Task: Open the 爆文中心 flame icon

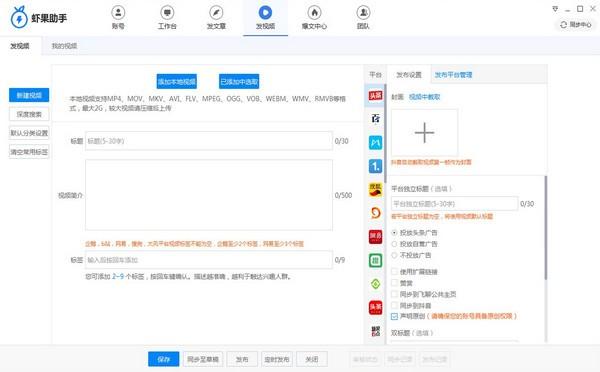Action: [x=314, y=13]
